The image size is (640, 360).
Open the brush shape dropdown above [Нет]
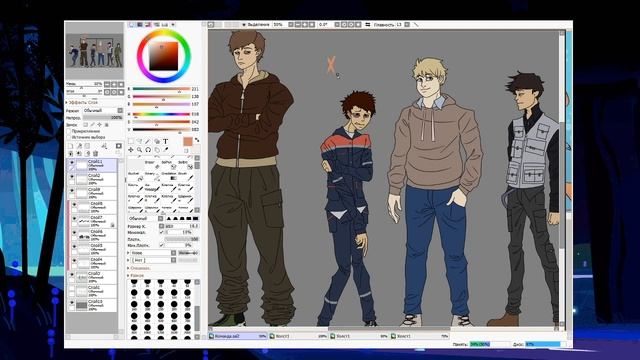click(153, 253)
